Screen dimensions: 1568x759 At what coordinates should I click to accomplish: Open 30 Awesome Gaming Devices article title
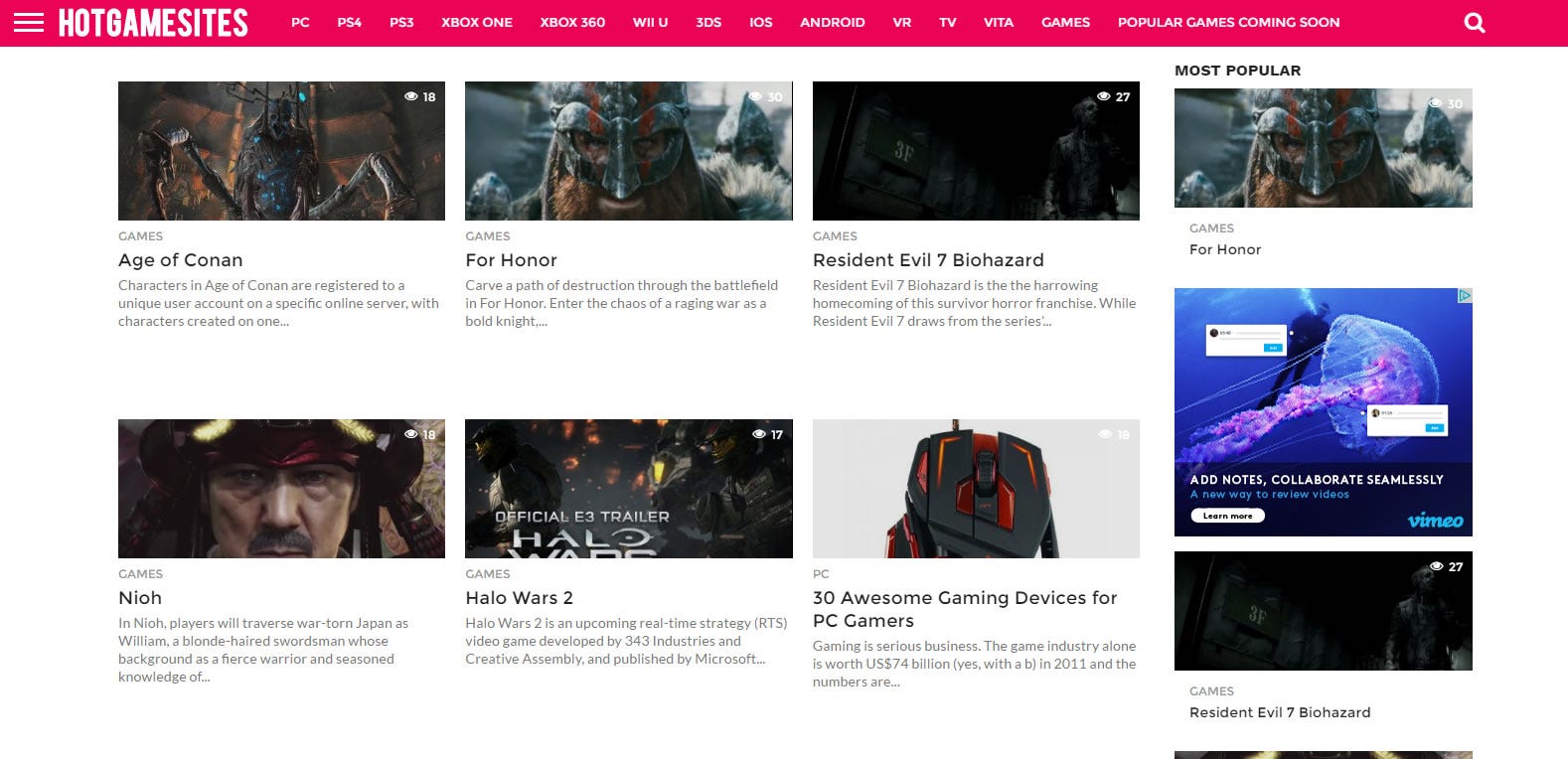(965, 609)
